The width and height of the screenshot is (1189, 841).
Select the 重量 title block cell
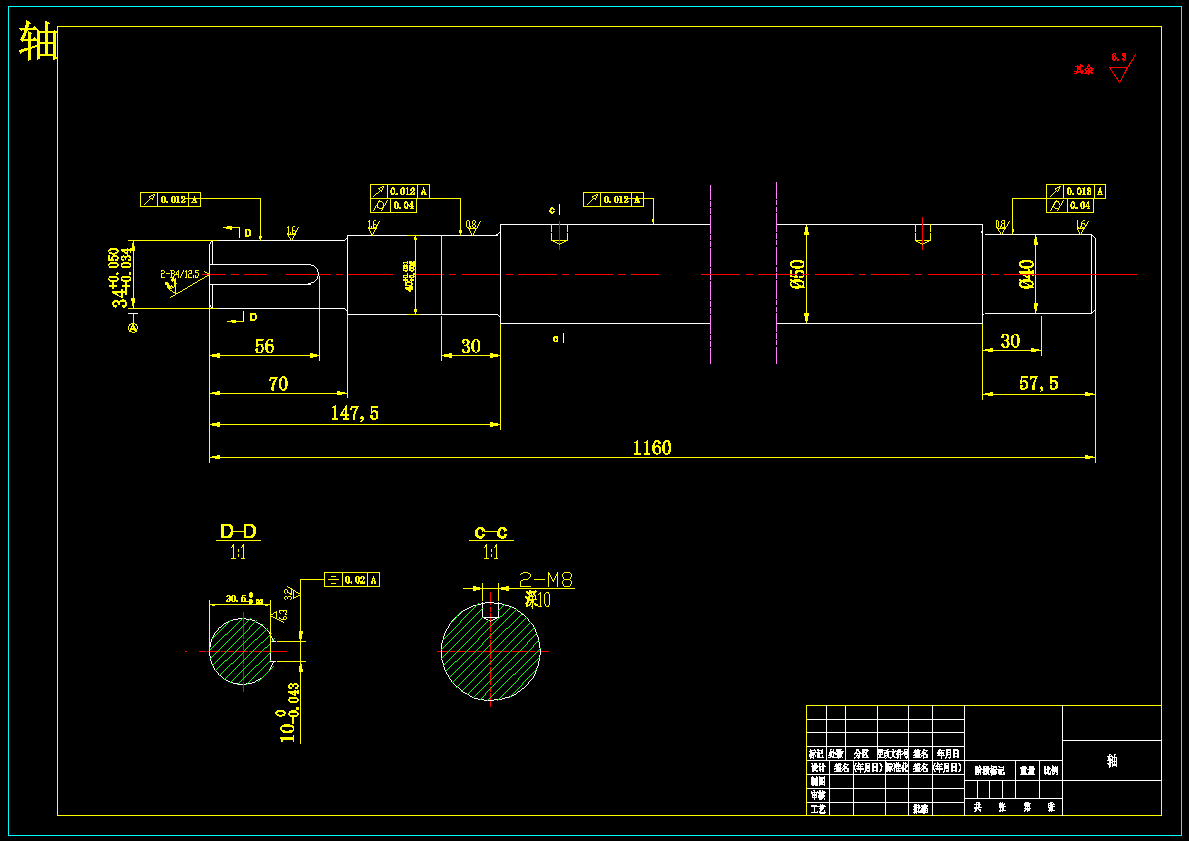coord(1027,770)
